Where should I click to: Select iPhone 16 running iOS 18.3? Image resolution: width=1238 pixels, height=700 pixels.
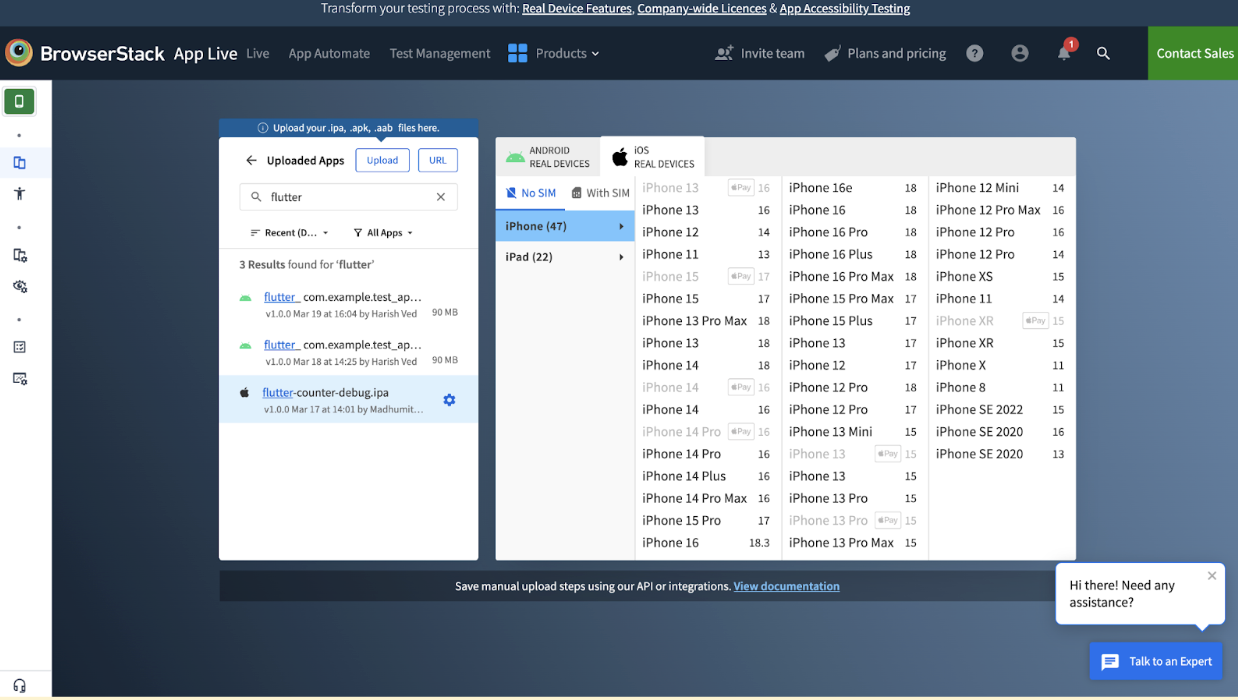707,543
